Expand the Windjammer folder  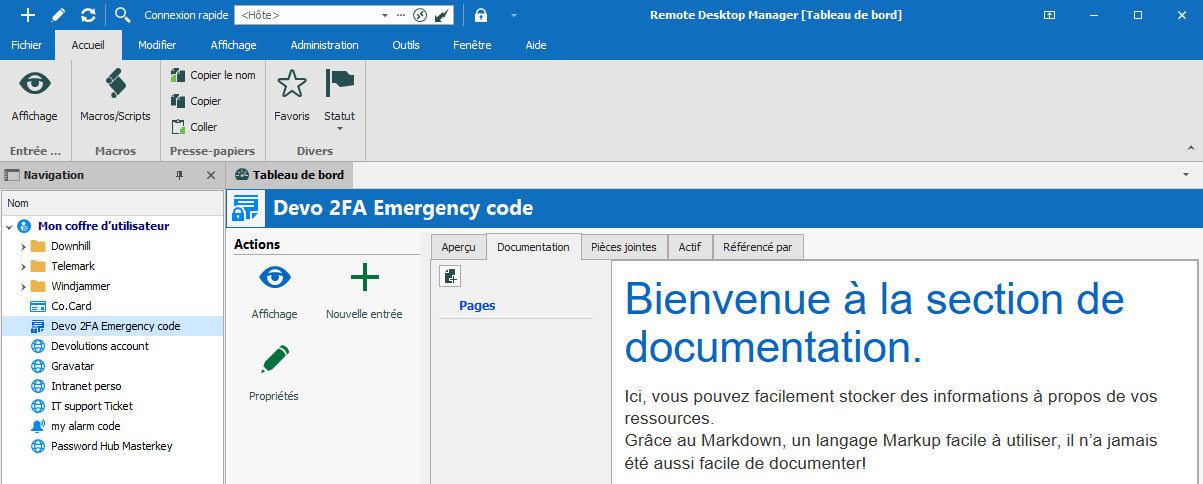[23, 286]
